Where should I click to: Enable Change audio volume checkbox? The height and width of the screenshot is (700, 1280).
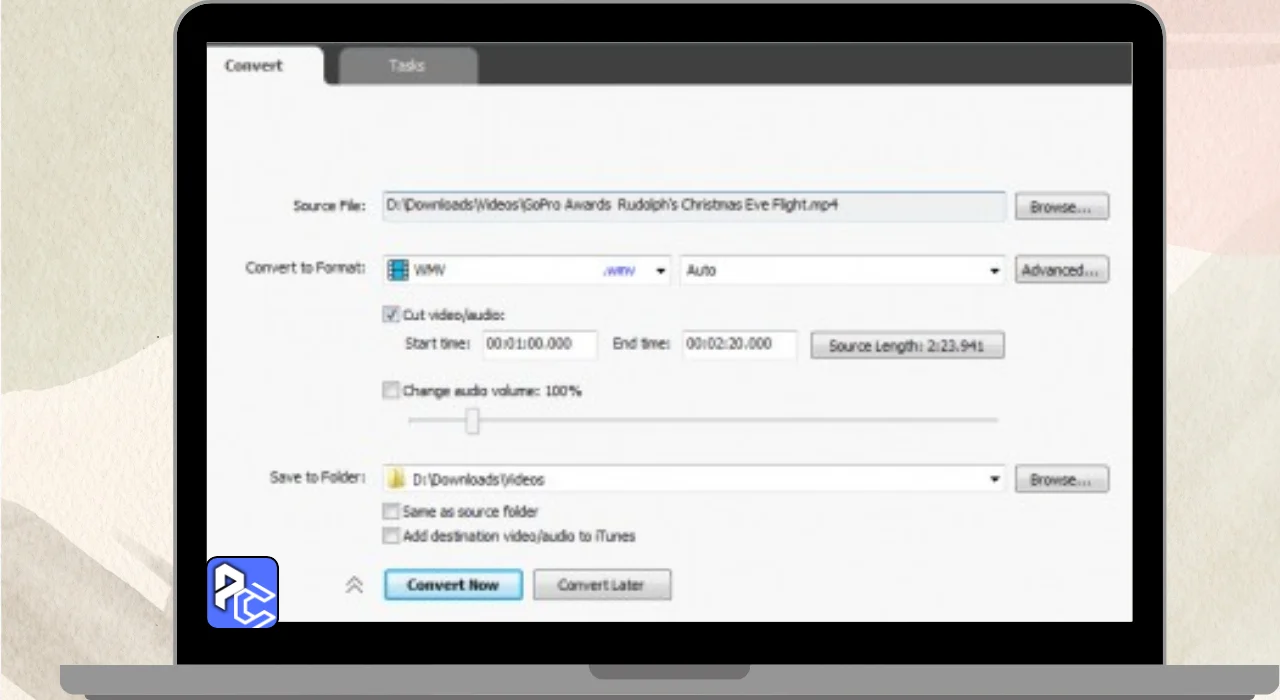[x=391, y=391]
